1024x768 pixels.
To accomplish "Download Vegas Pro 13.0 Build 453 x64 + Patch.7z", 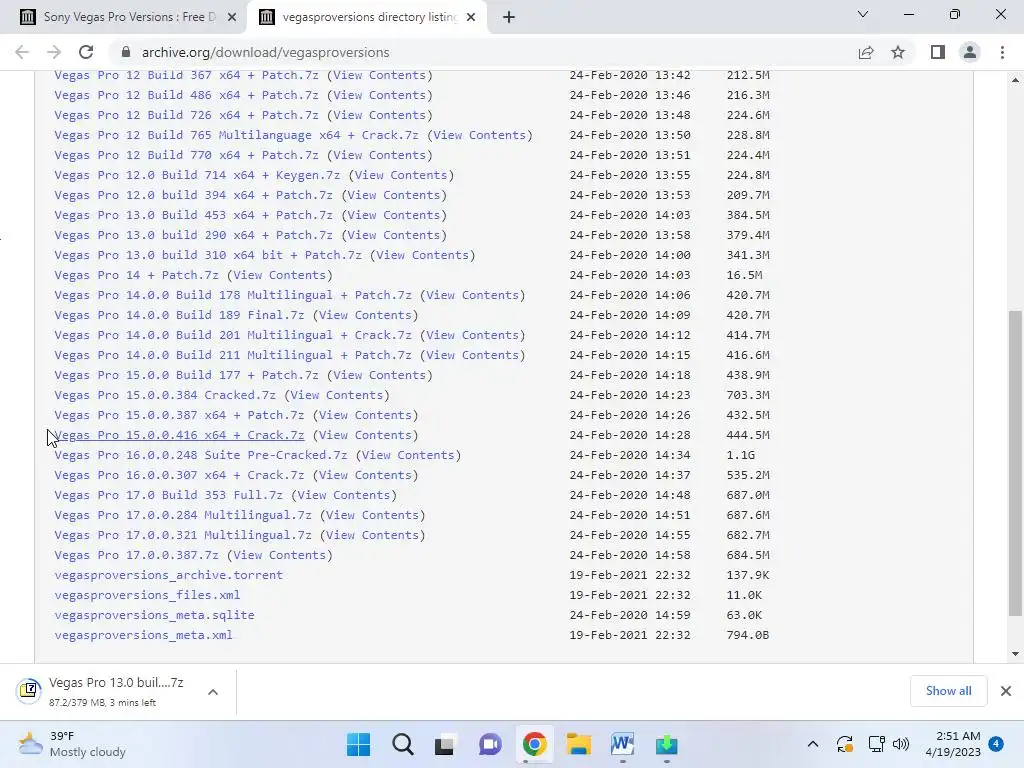I will (x=193, y=215).
